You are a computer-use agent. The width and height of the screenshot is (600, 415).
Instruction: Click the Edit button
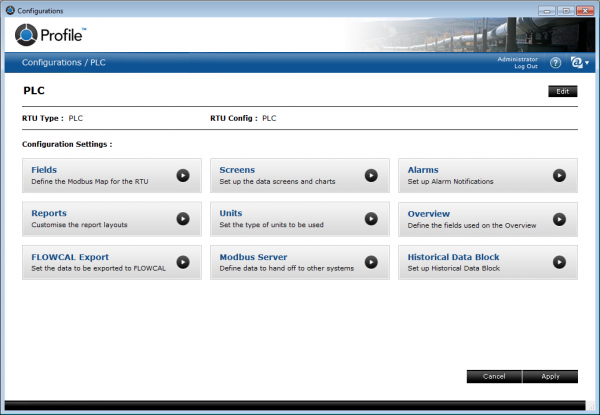click(562, 91)
